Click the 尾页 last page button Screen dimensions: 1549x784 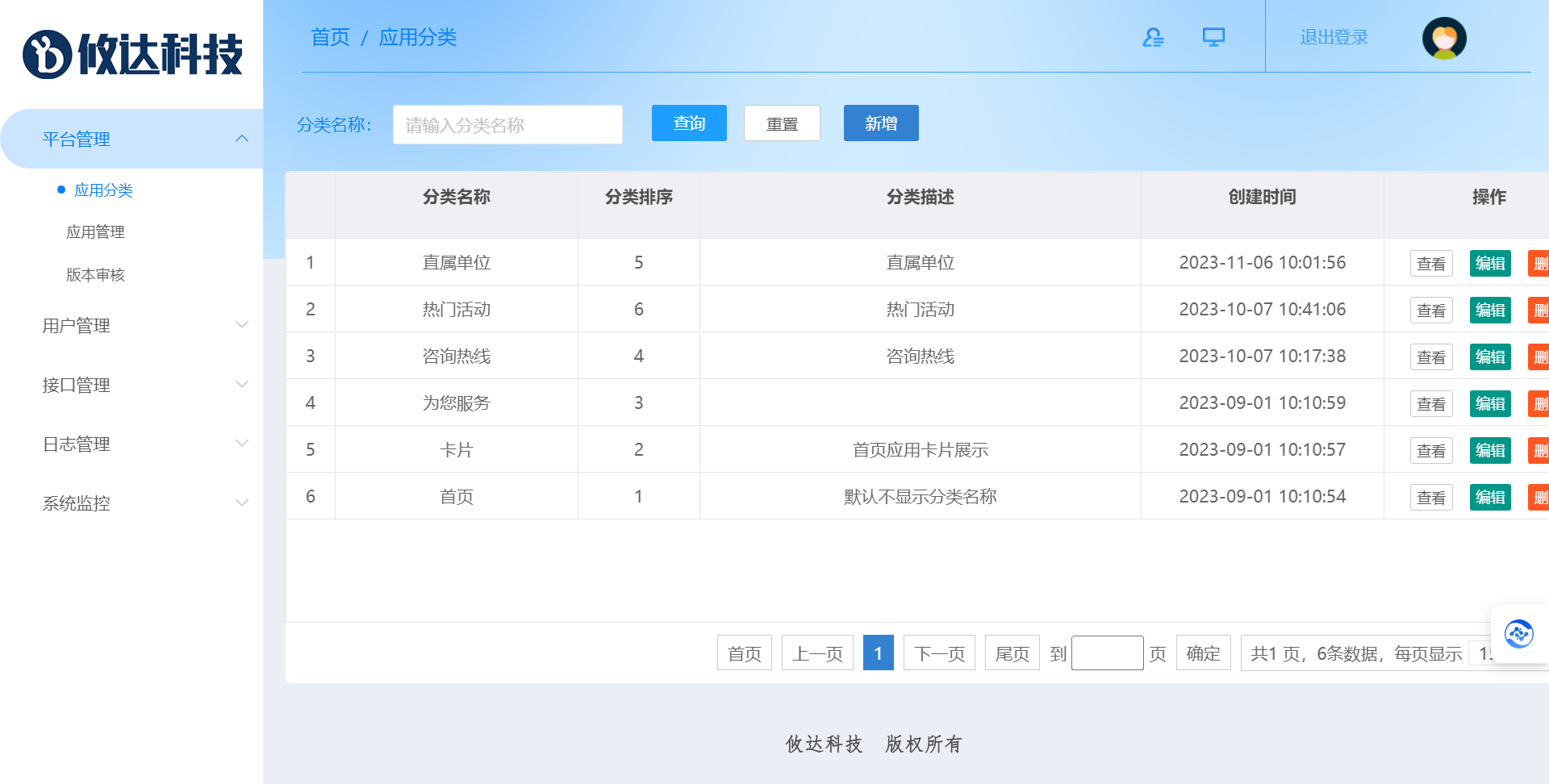pyautogui.click(x=1012, y=653)
